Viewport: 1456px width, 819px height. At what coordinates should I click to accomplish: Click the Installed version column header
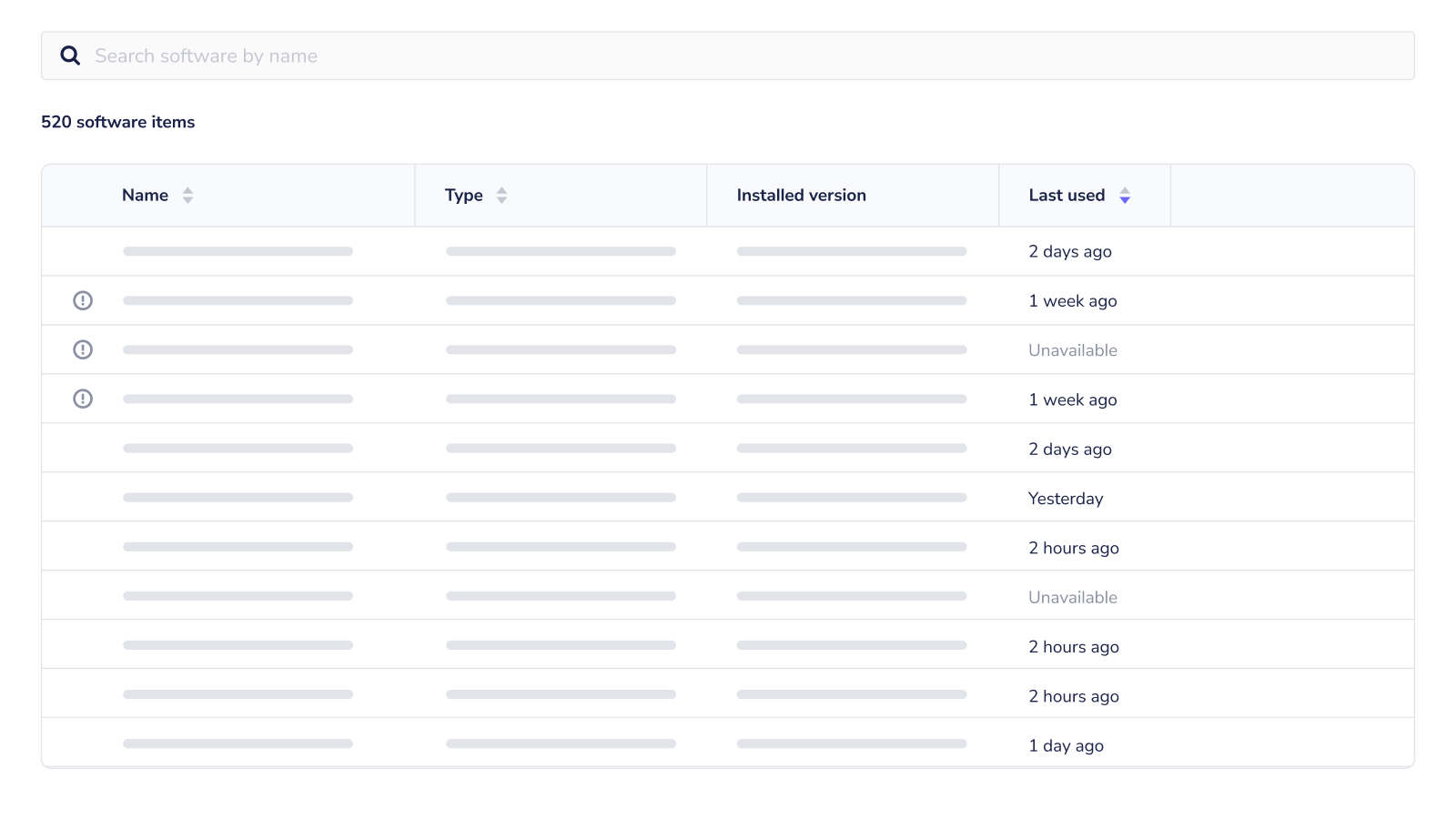click(x=802, y=196)
